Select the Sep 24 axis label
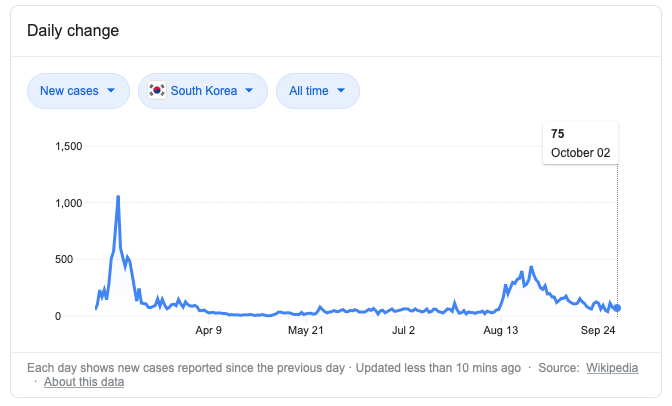Screen dimensions: 672x406 tap(598, 330)
